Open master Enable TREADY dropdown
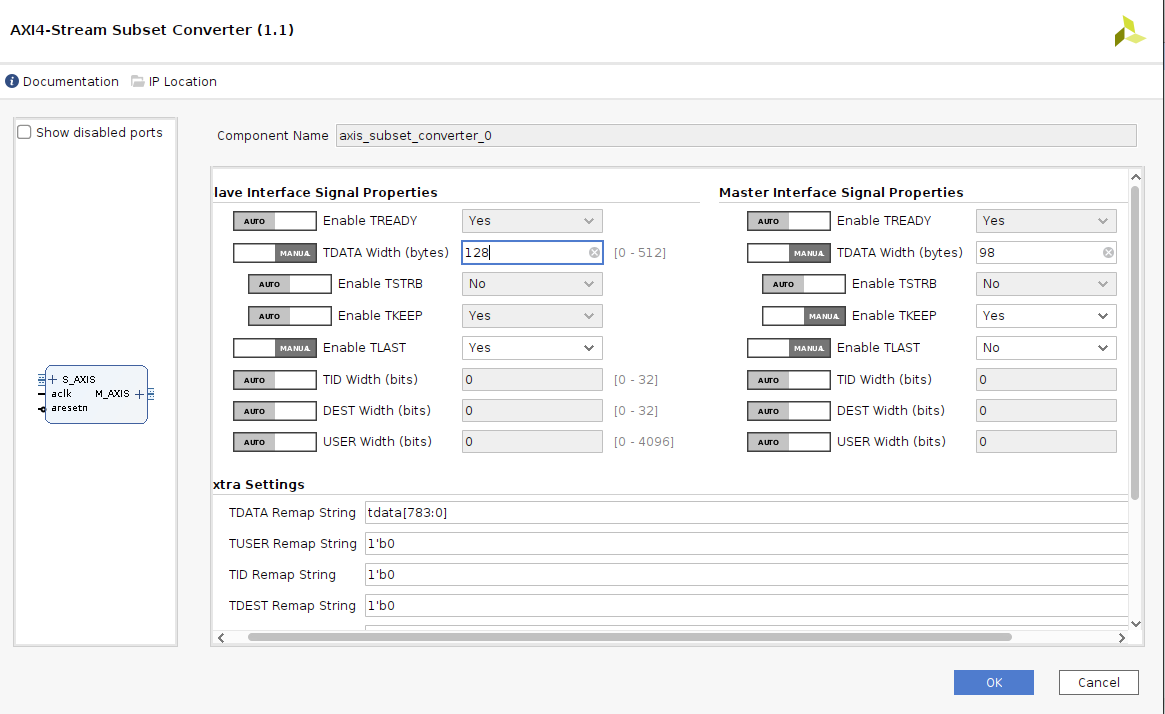1165x714 pixels. tap(1046, 221)
